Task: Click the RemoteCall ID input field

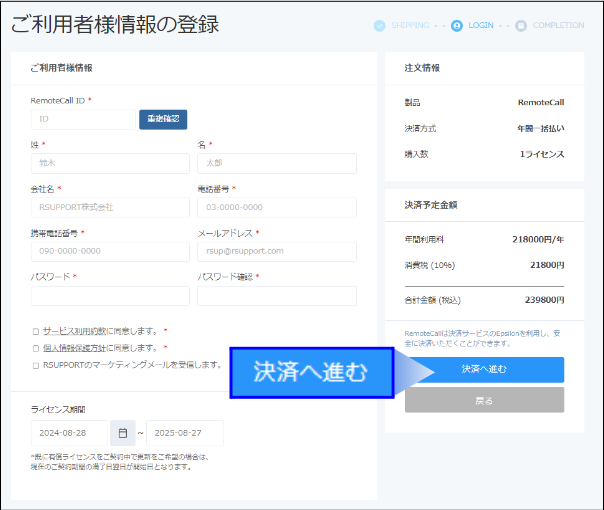Action: 82,119
